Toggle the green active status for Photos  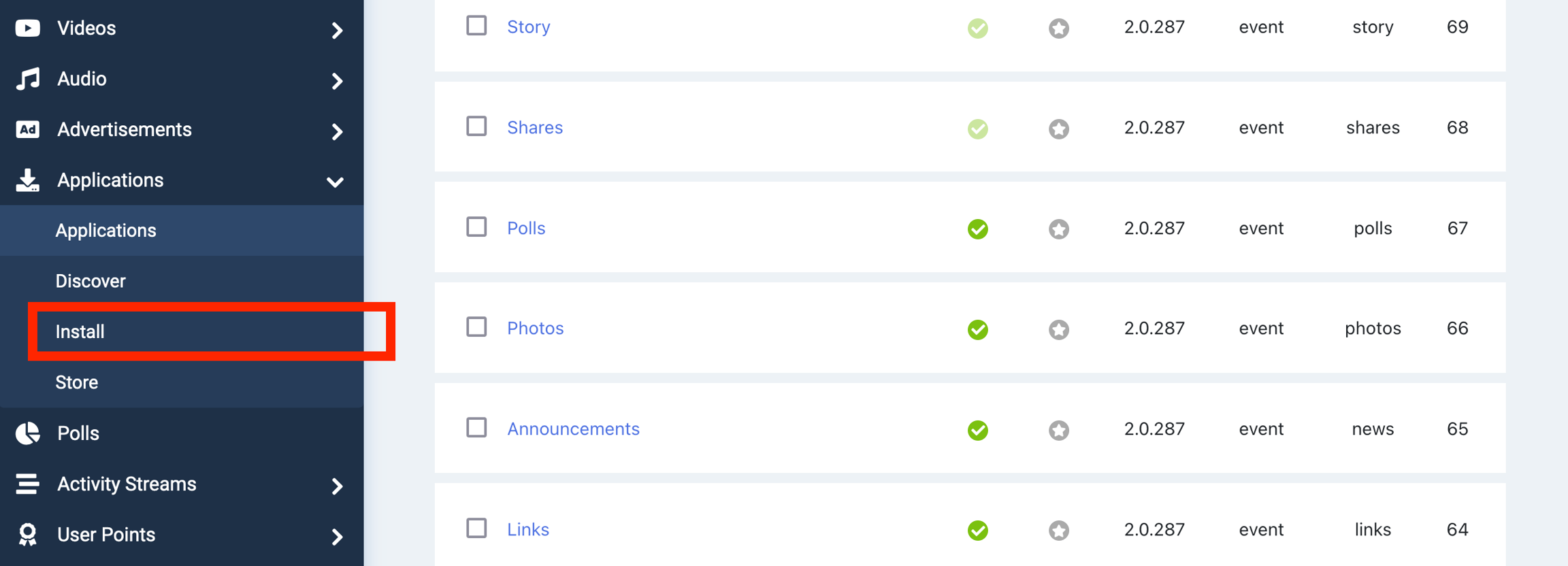(977, 329)
